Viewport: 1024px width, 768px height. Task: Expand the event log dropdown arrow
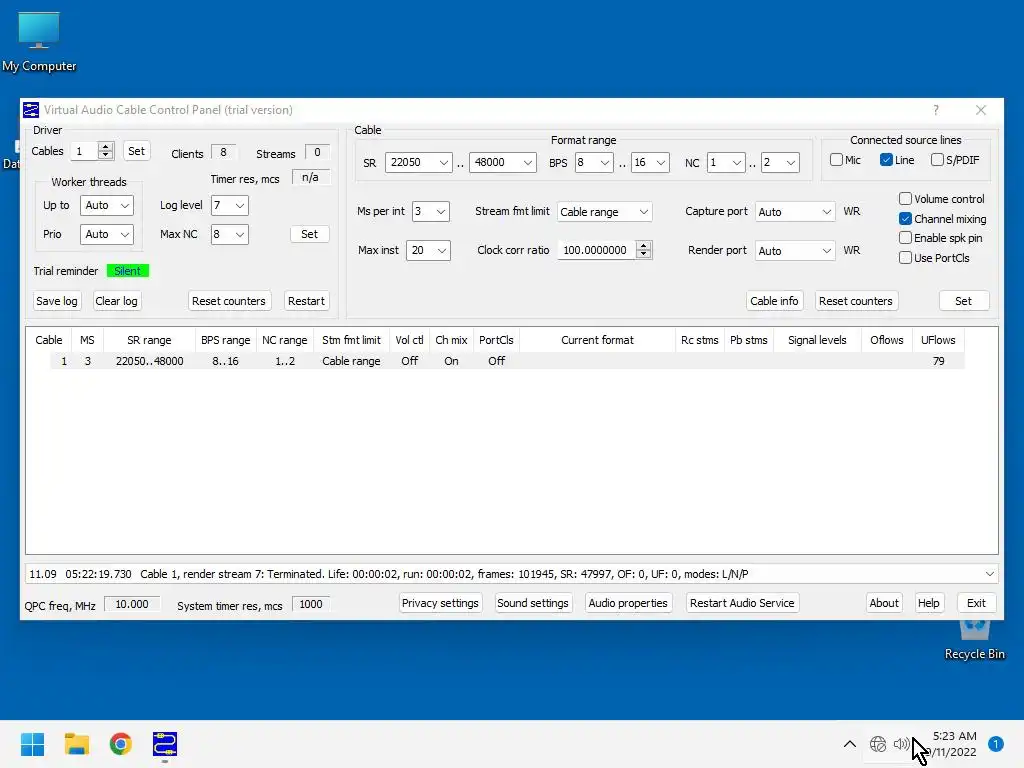coord(989,574)
